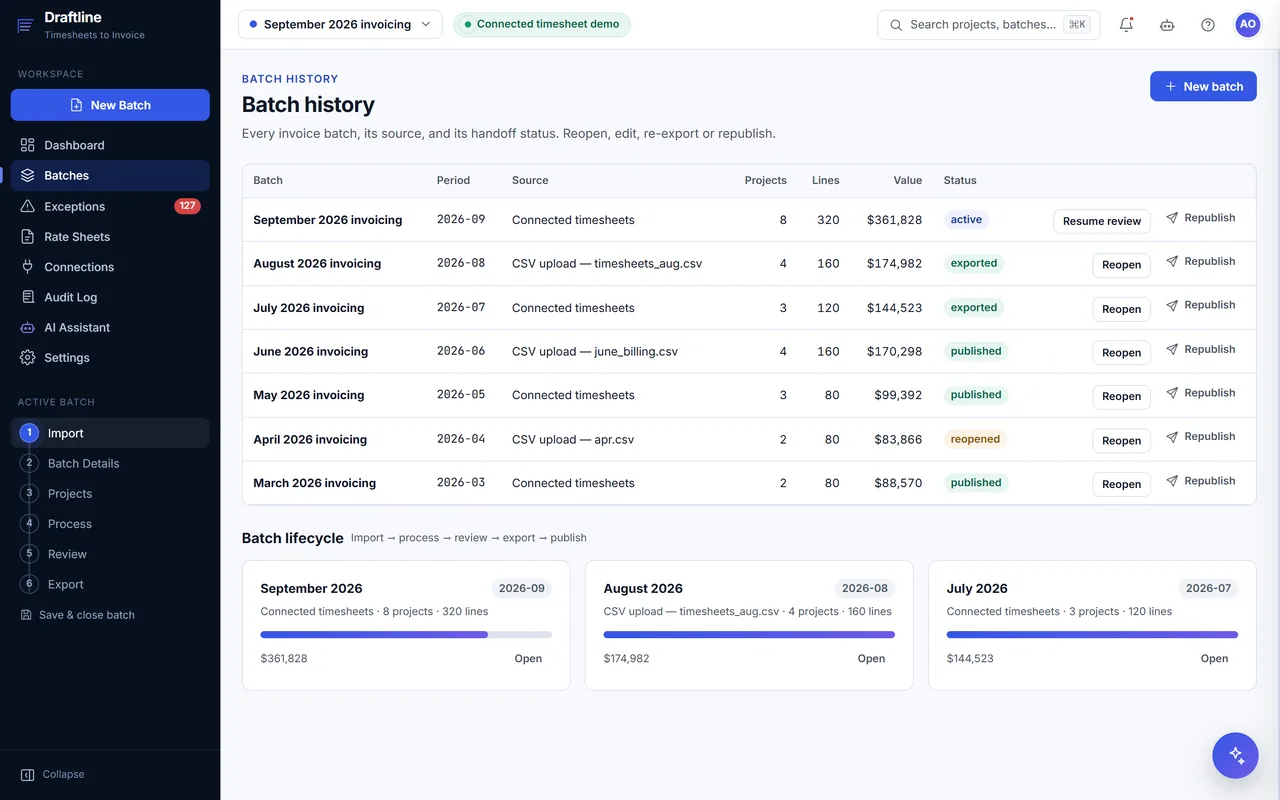Click the Save & close batch icon
The width and height of the screenshot is (1280, 800).
pos(26,615)
